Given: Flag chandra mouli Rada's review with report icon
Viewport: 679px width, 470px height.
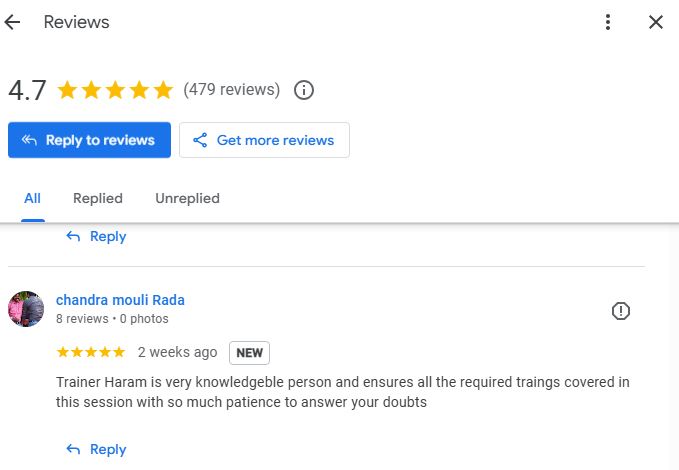Looking at the screenshot, I should (621, 311).
